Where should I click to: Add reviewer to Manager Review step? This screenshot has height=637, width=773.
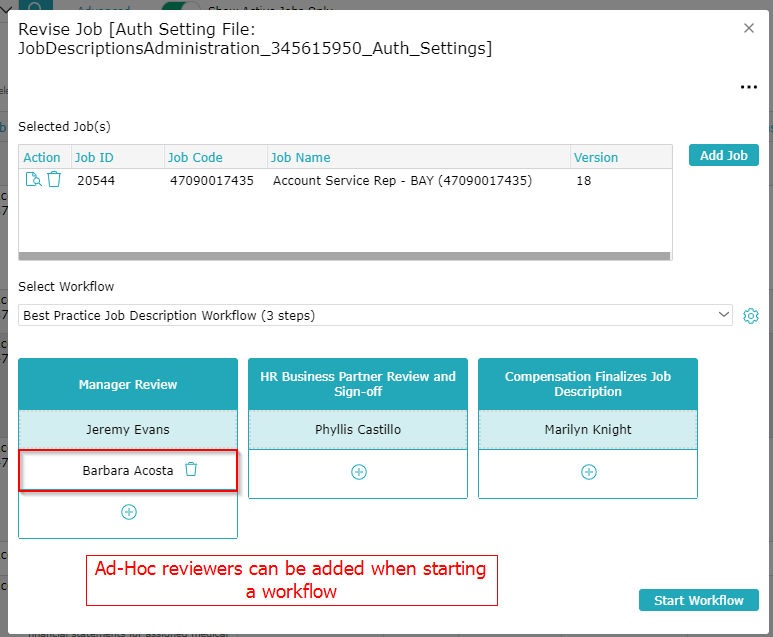tap(128, 512)
